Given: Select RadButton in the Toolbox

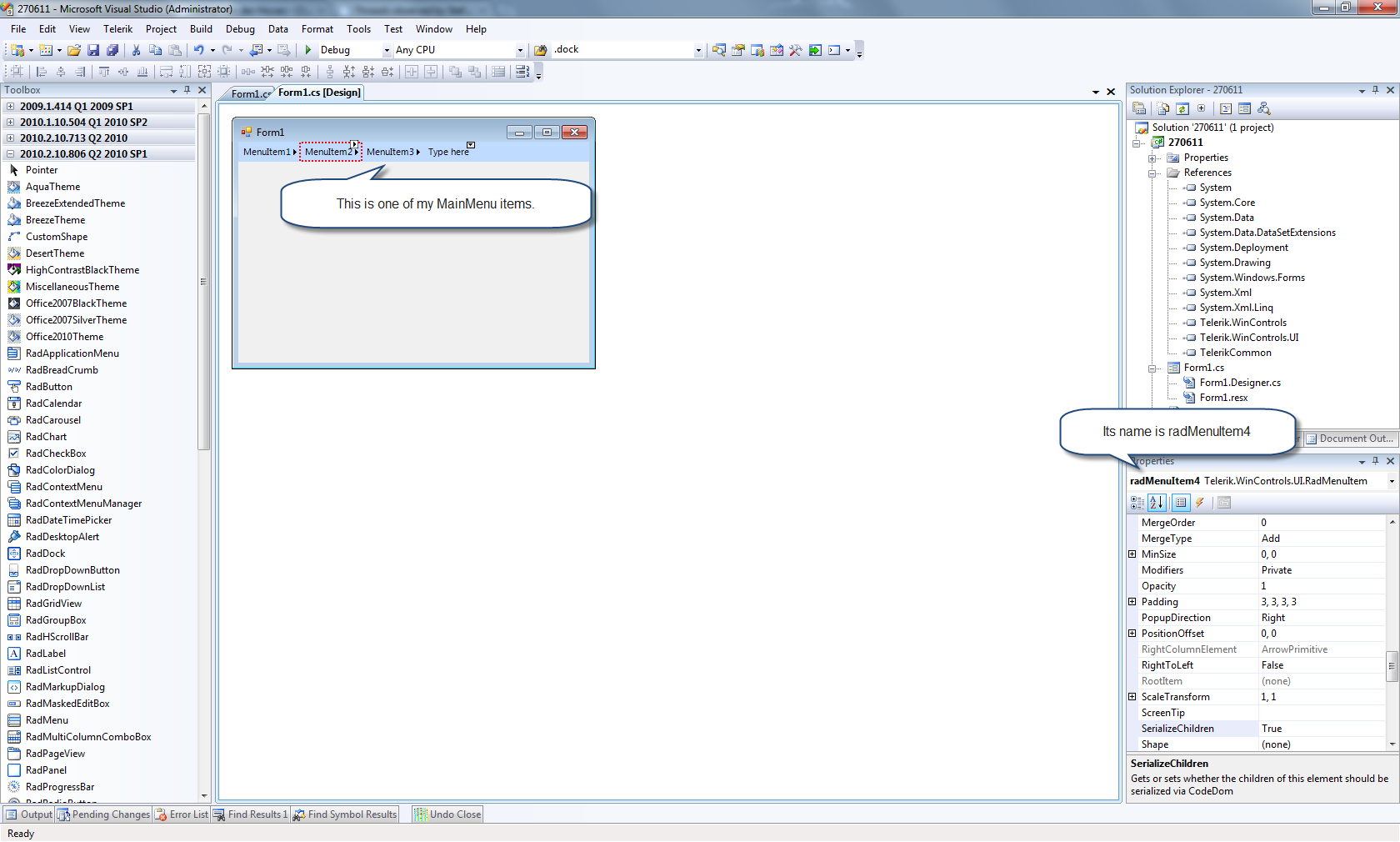Looking at the screenshot, I should pos(49,387).
